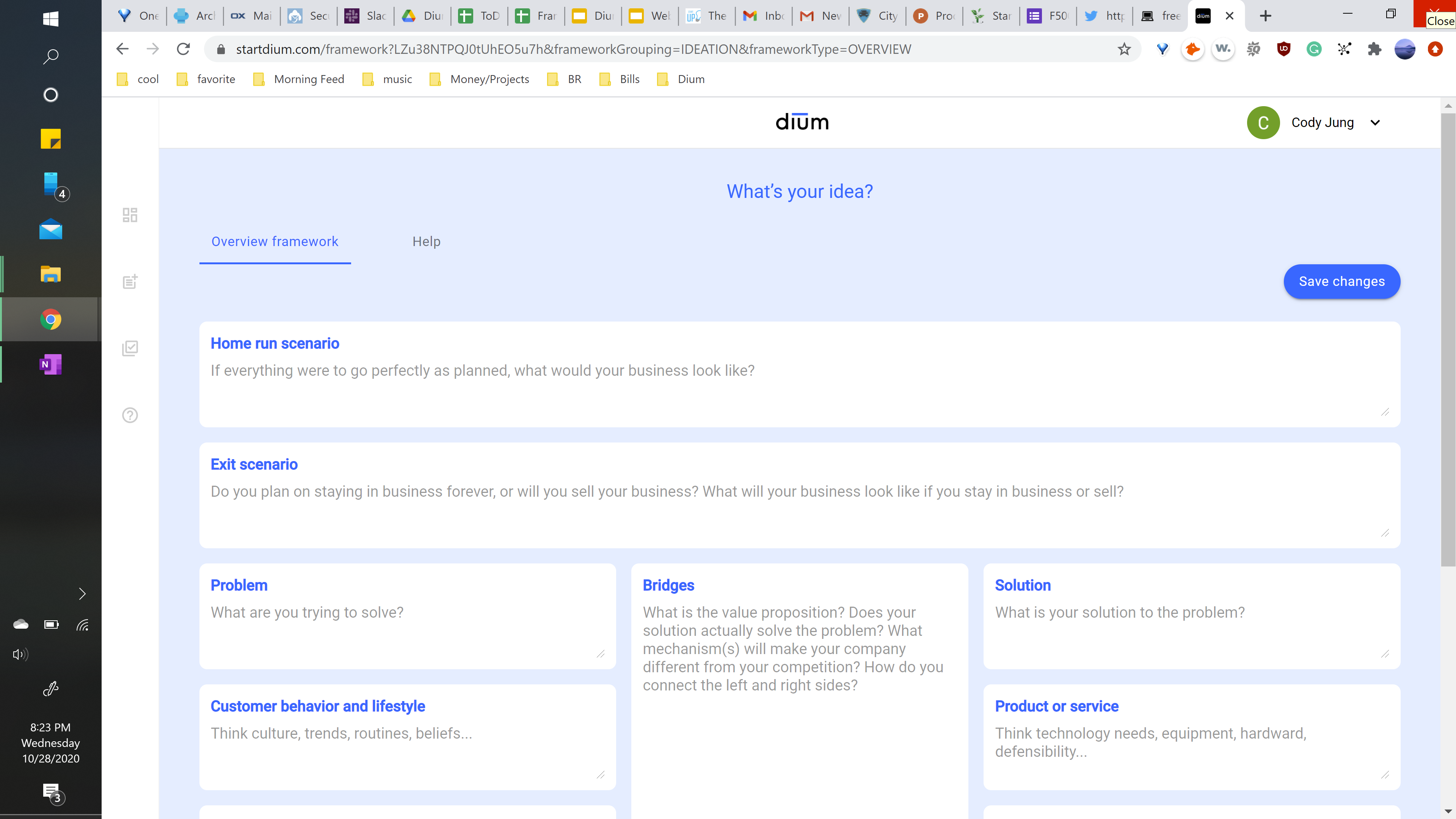This screenshot has width=1456, height=819.
Task: Open OneNote from the taskbar
Action: point(50,364)
